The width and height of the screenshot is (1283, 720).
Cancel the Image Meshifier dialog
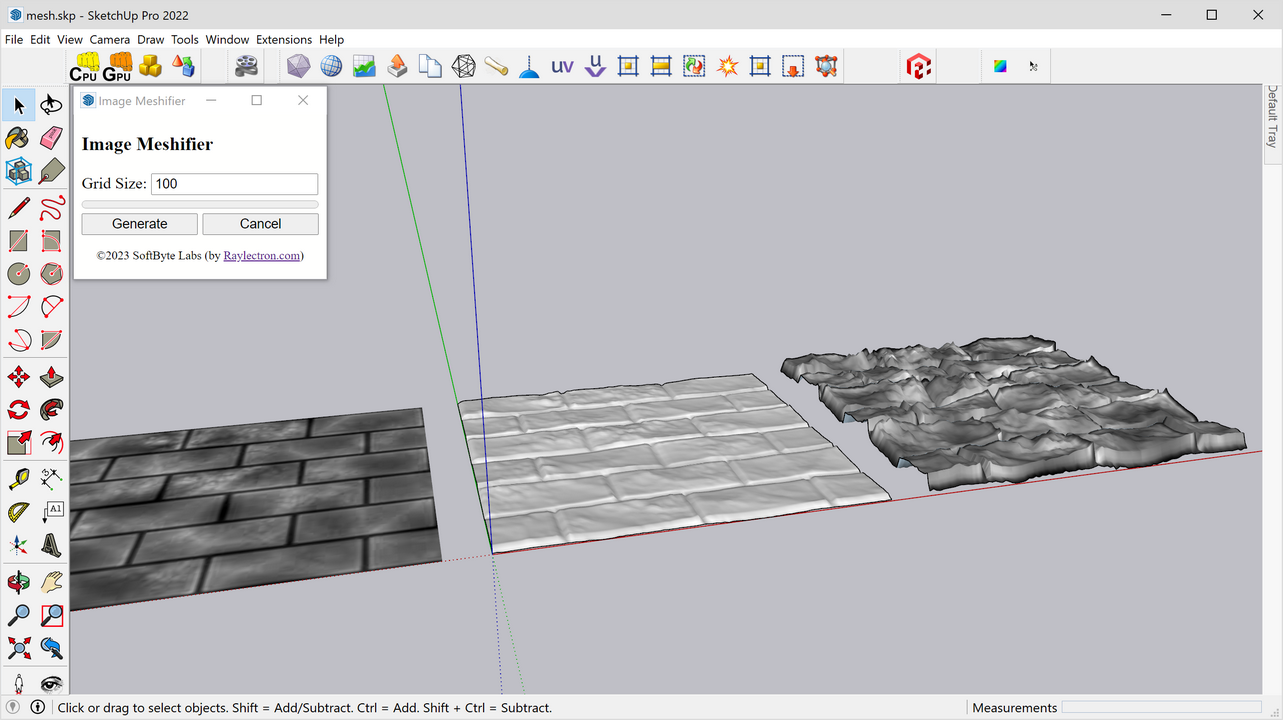click(260, 223)
